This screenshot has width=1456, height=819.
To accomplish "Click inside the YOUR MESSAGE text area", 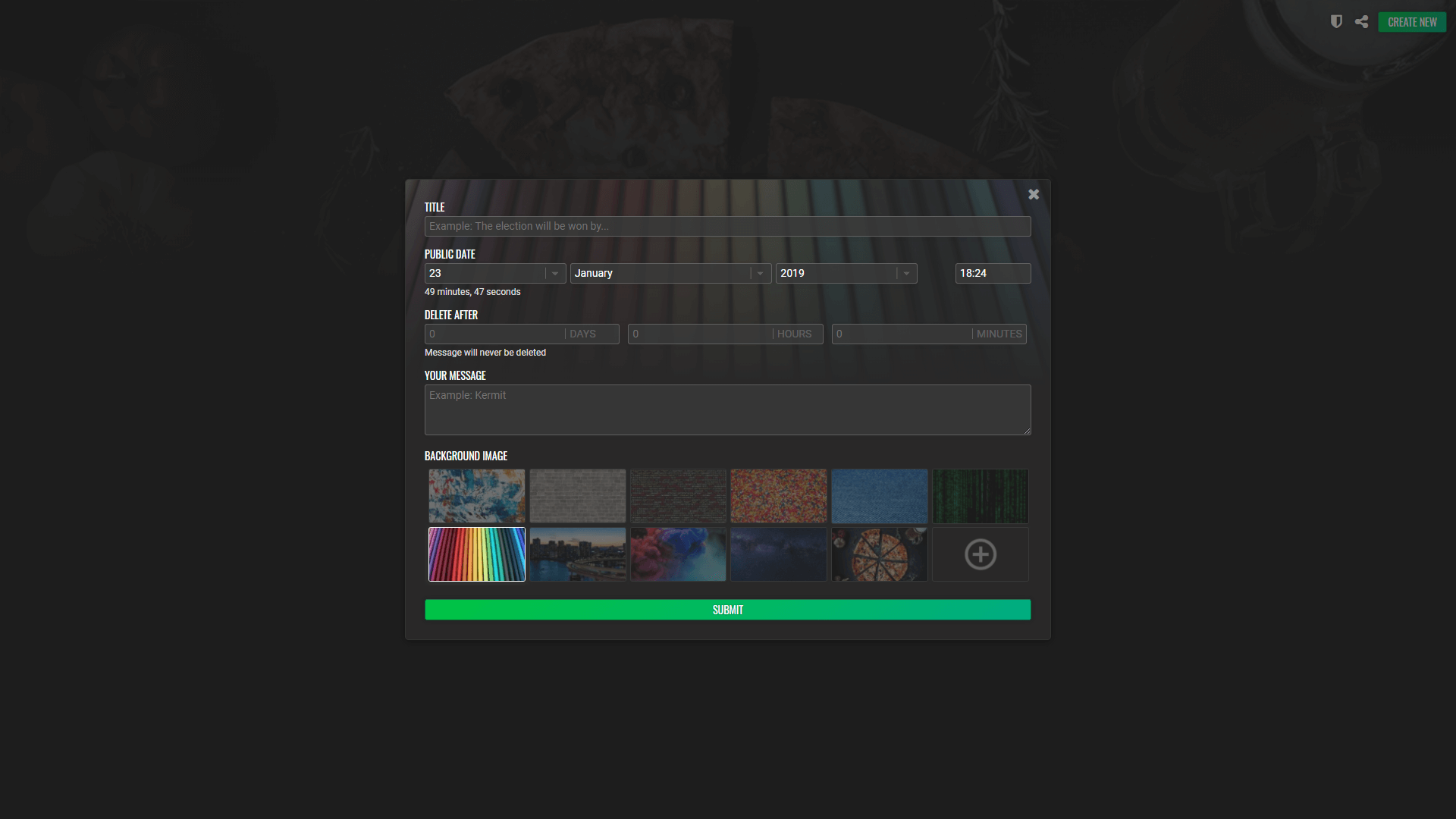I will tap(727, 409).
